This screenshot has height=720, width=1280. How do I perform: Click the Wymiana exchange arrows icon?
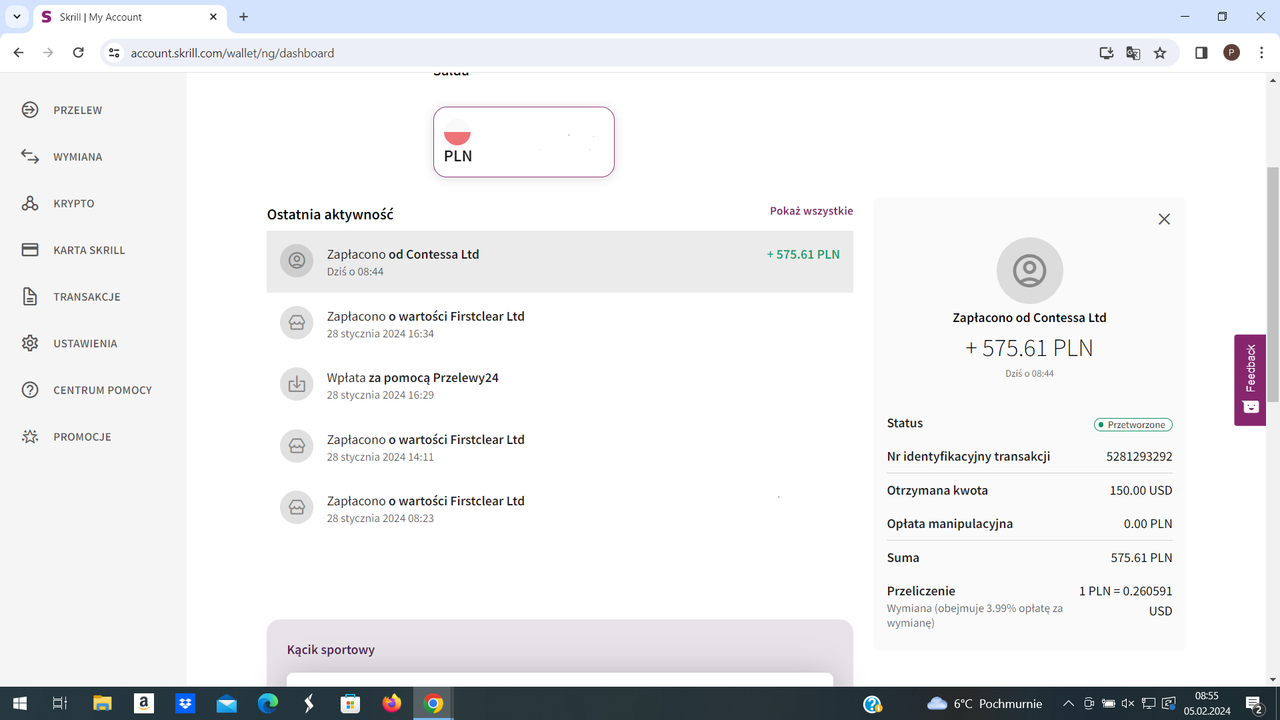(x=30, y=157)
